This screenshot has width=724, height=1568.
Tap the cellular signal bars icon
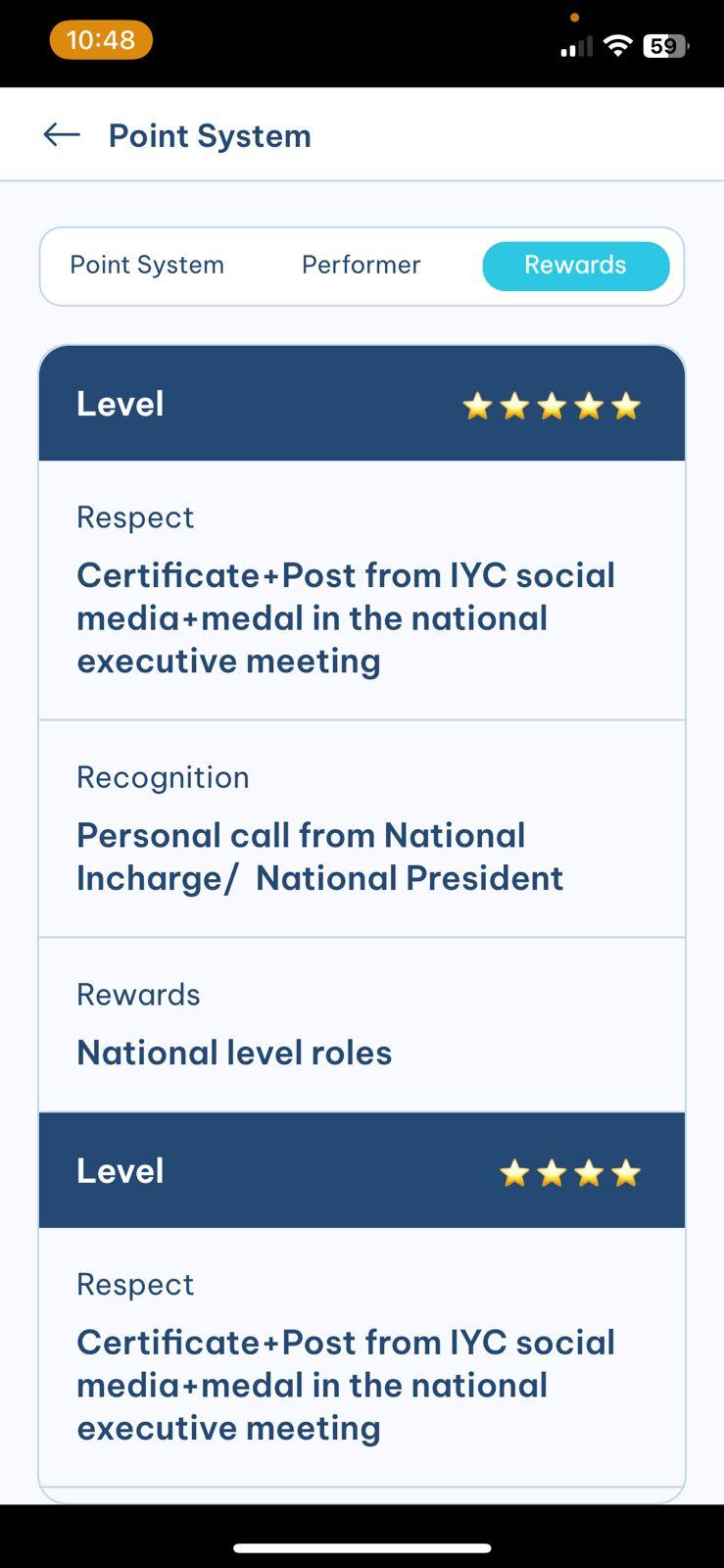click(576, 46)
